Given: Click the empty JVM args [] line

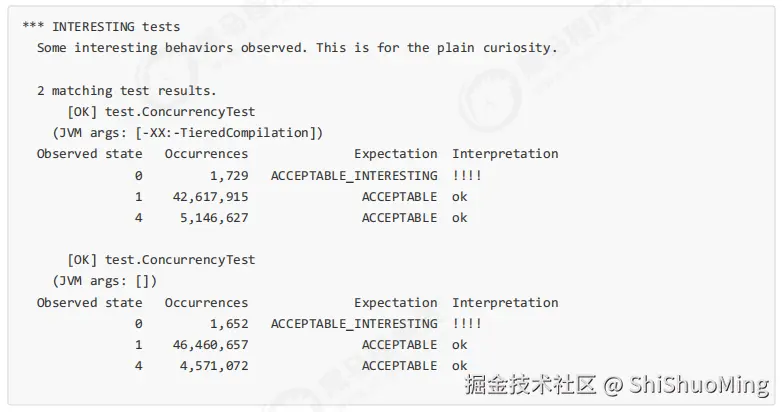Looking at the screenshot, I should (x=105, y=281).
